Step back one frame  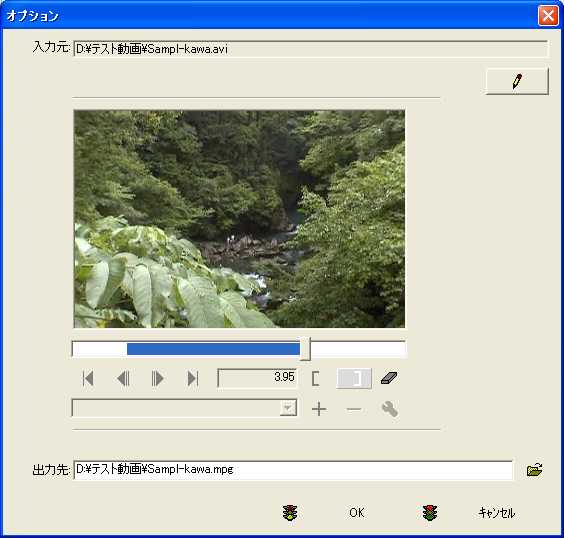coord(123,378)
